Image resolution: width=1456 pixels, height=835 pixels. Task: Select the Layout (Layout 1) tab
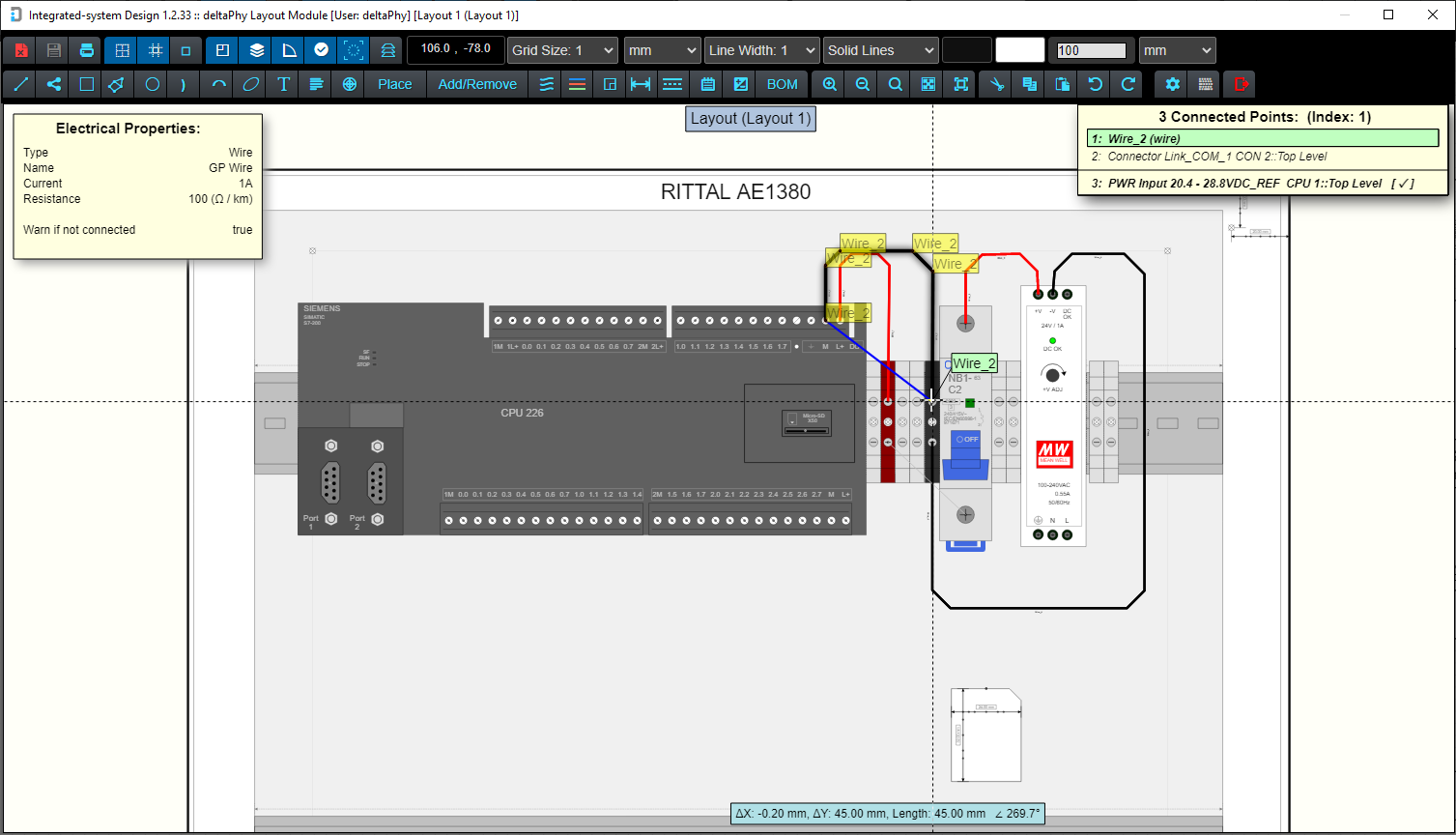[750, 119]
